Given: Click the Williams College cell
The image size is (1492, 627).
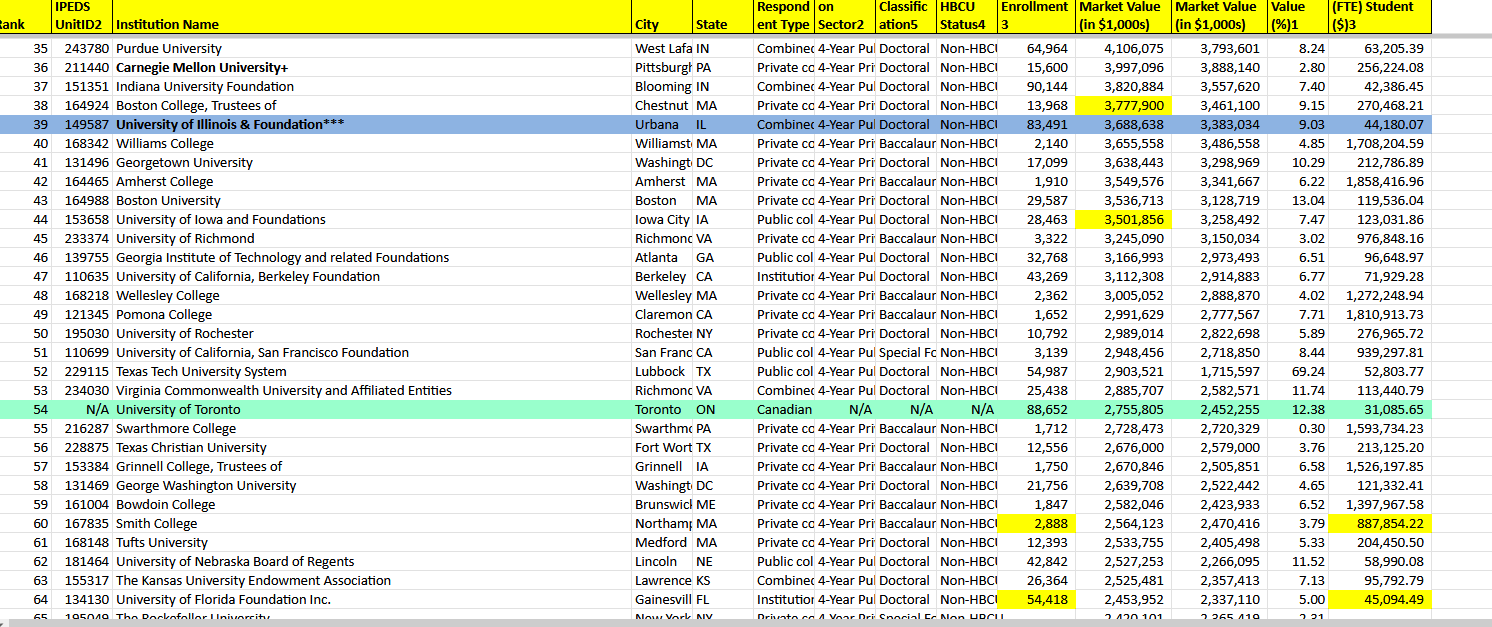Looking at the screenshot, I should click(372, 143).
